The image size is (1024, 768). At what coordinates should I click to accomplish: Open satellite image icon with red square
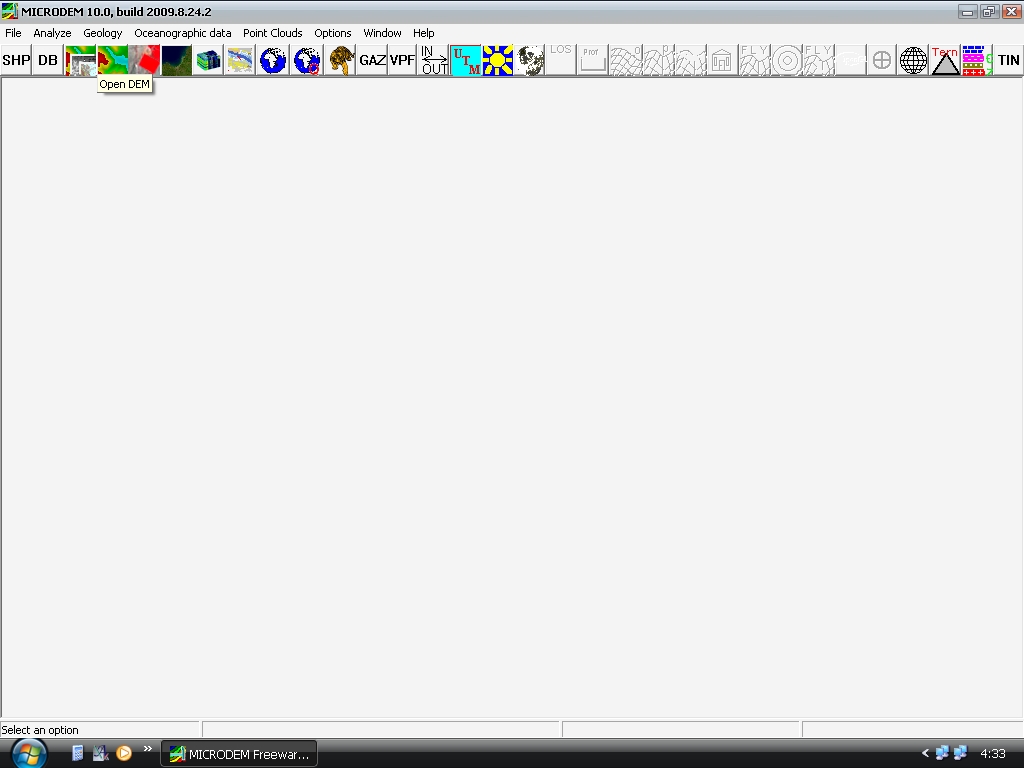pyautogui.click(x=144, y=60)
